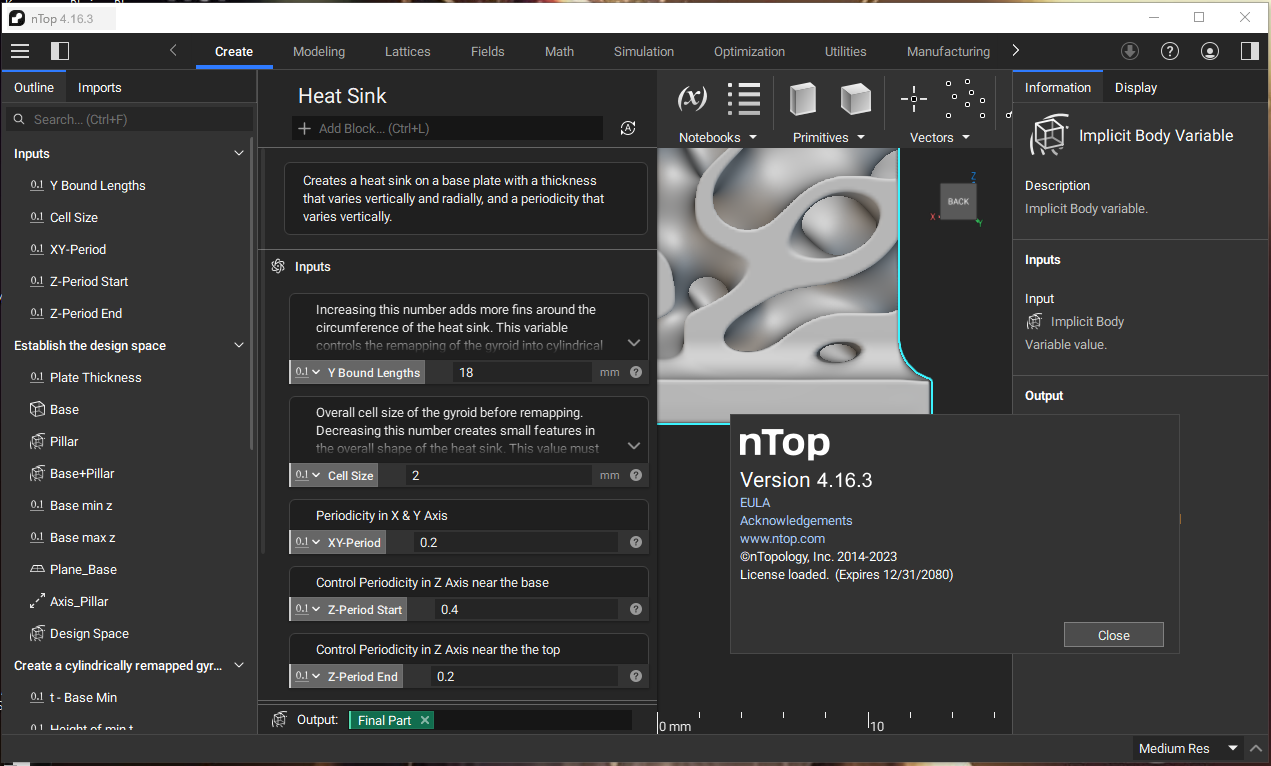Viewport: 1271px width, 766px height.
Task: Click the BACK view cube face
Action: click(x=958, y=201)
